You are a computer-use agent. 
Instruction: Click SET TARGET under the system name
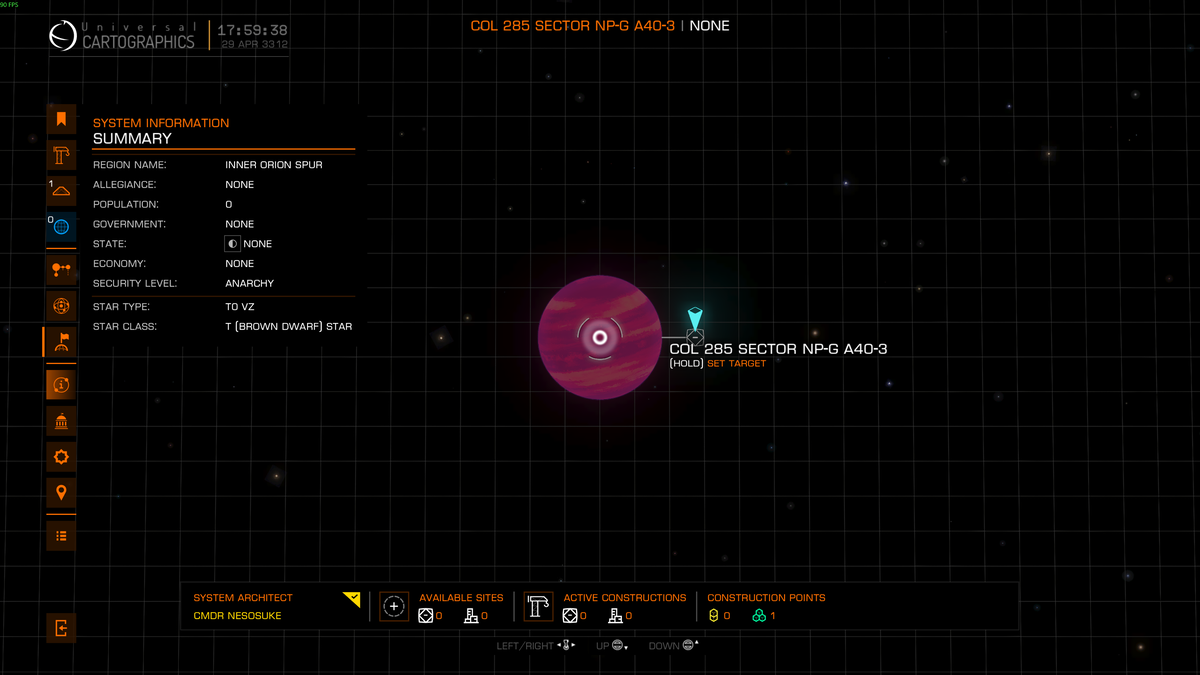point(737,364)
